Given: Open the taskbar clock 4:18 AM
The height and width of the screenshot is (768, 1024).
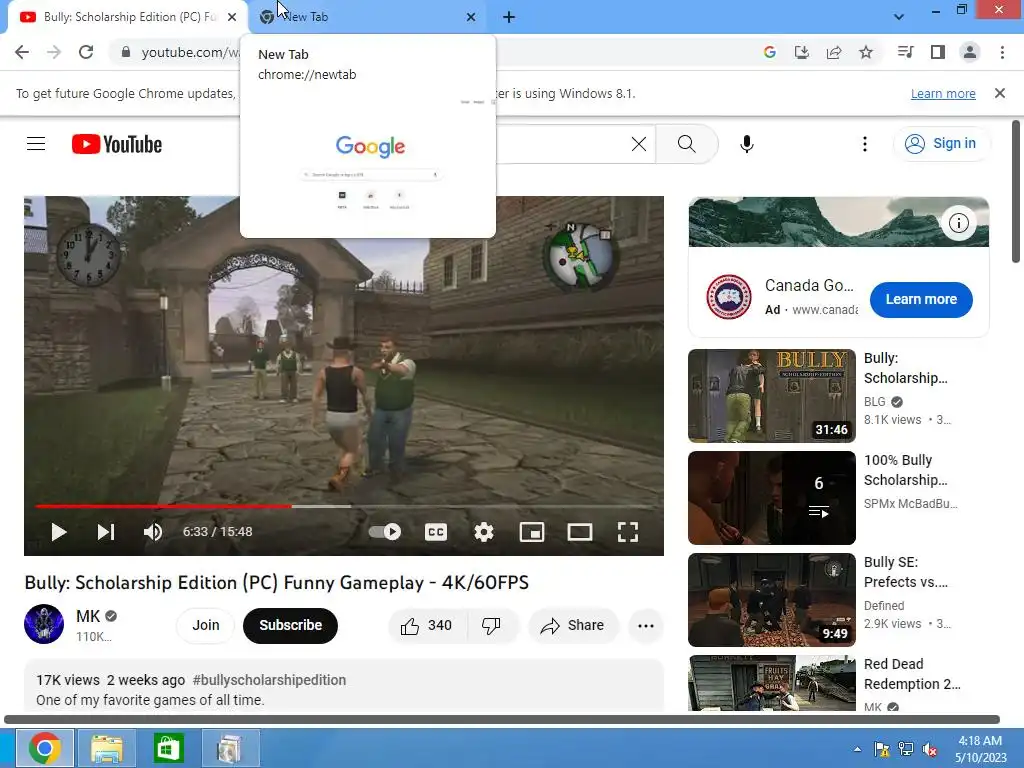Looking at the screenshot, I should click(980, 749).
